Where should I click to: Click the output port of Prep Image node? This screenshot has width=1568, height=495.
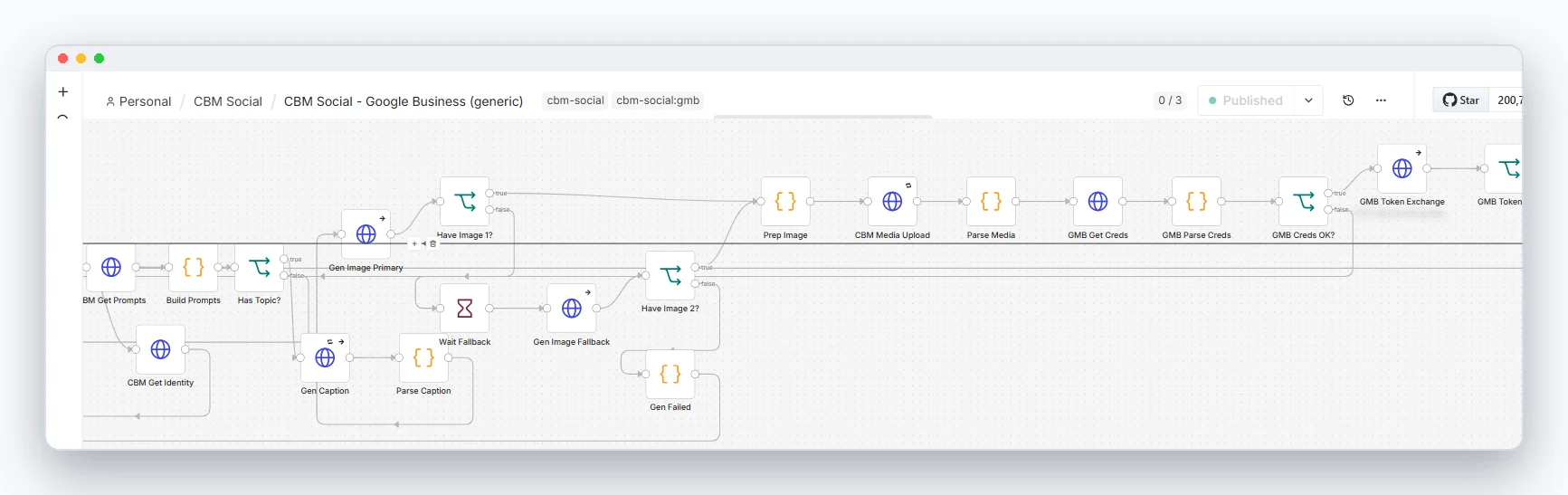tap(810, 201)
